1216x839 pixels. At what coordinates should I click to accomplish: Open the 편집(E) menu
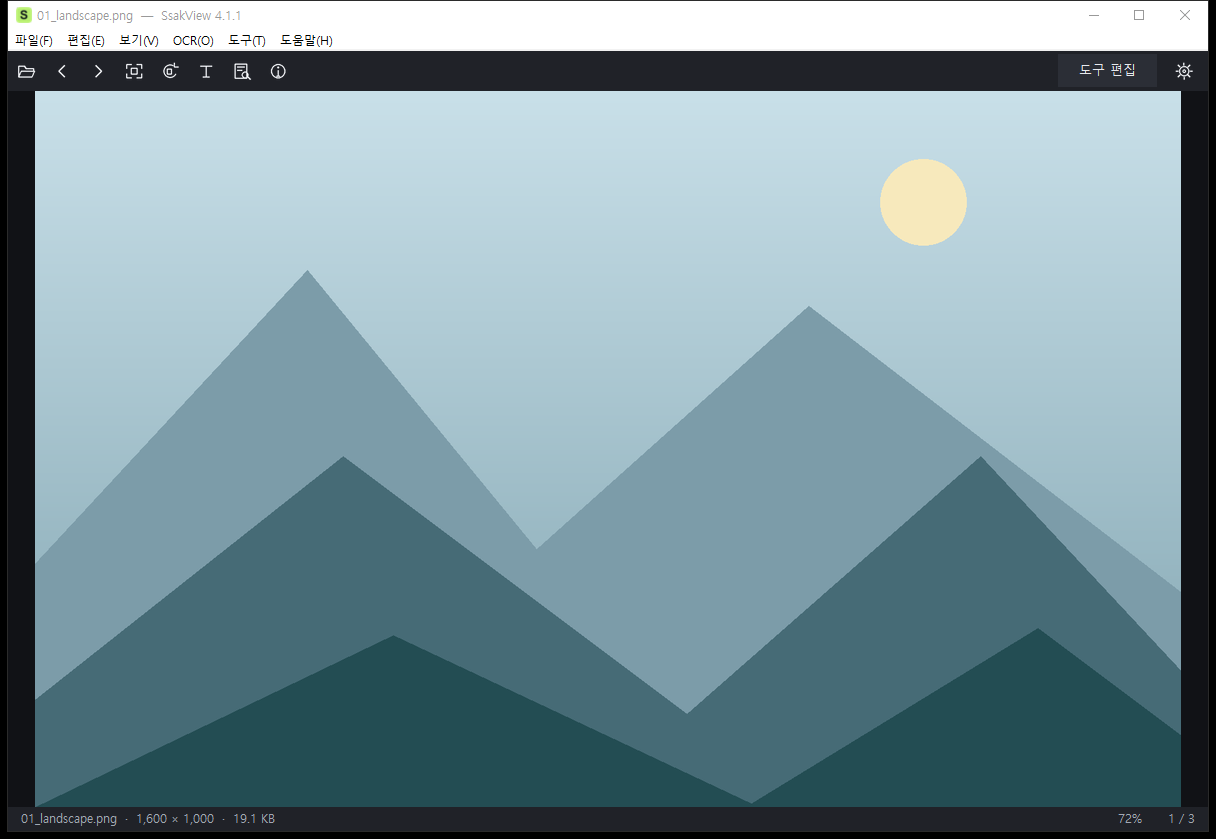coord(86,40)
